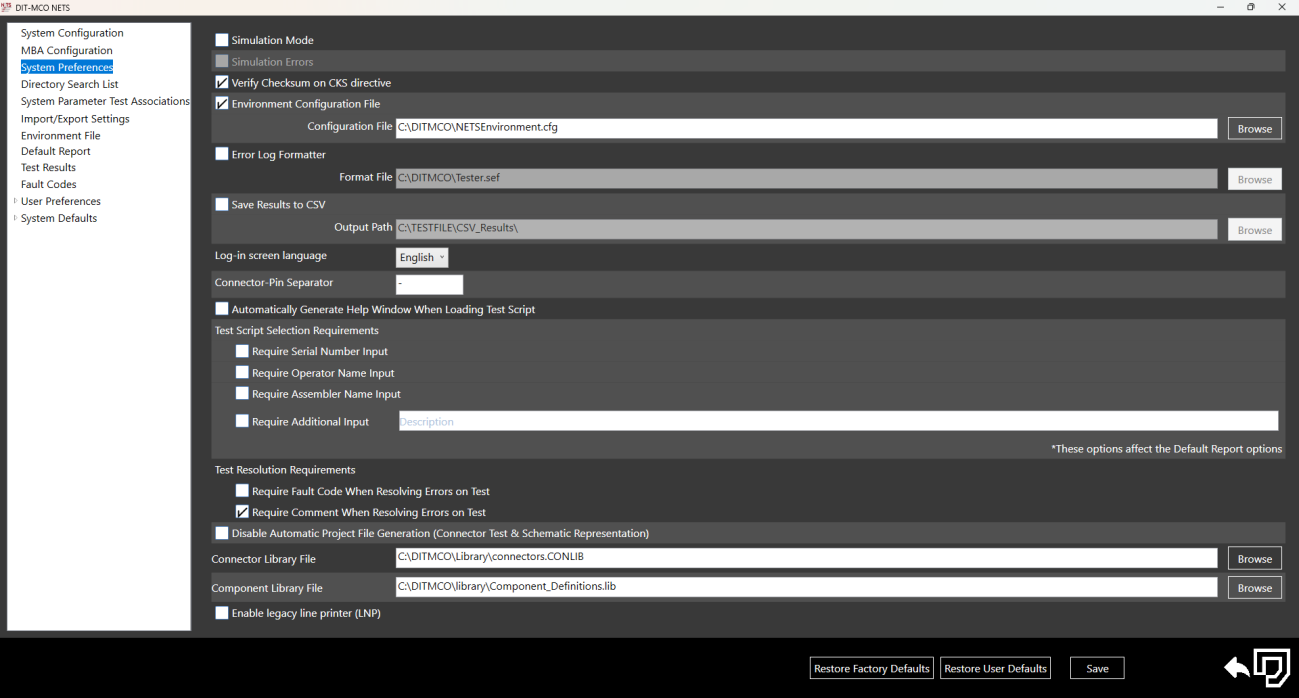Screen dimensions: 1299x698
Task: Open Directory Search List
Action: [70, 84]
